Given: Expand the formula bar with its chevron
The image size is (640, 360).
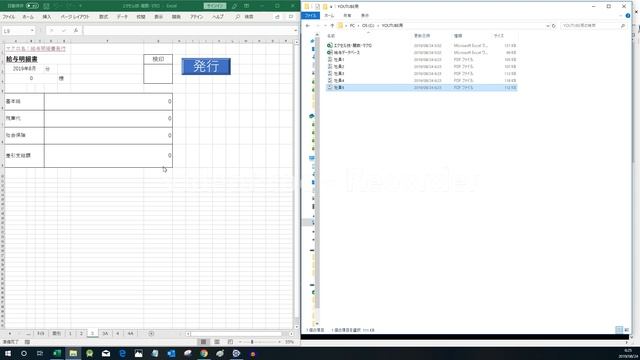Looking at the screenshot, I should click(296, 31).
